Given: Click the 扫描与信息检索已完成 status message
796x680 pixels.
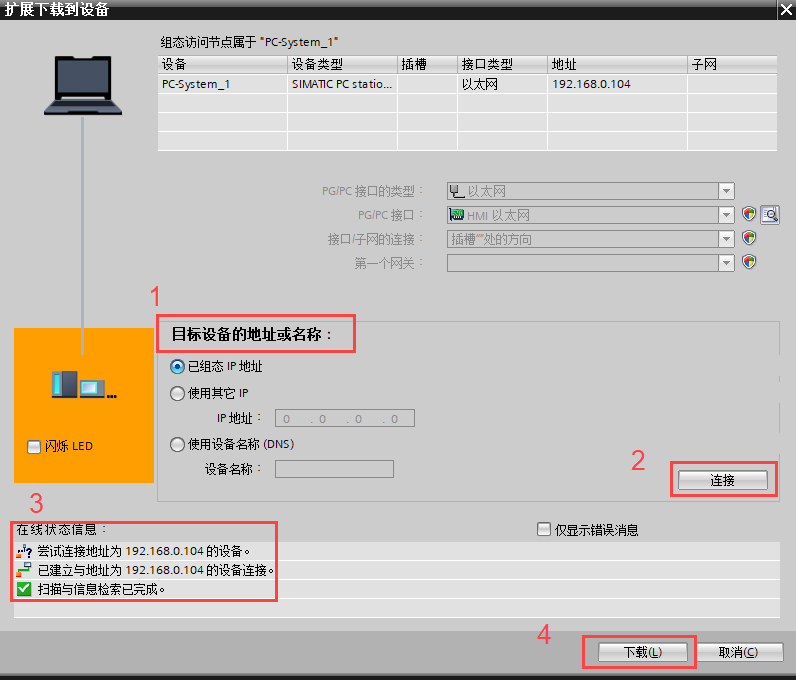Looking at the screenshot, I should [102, 589].
